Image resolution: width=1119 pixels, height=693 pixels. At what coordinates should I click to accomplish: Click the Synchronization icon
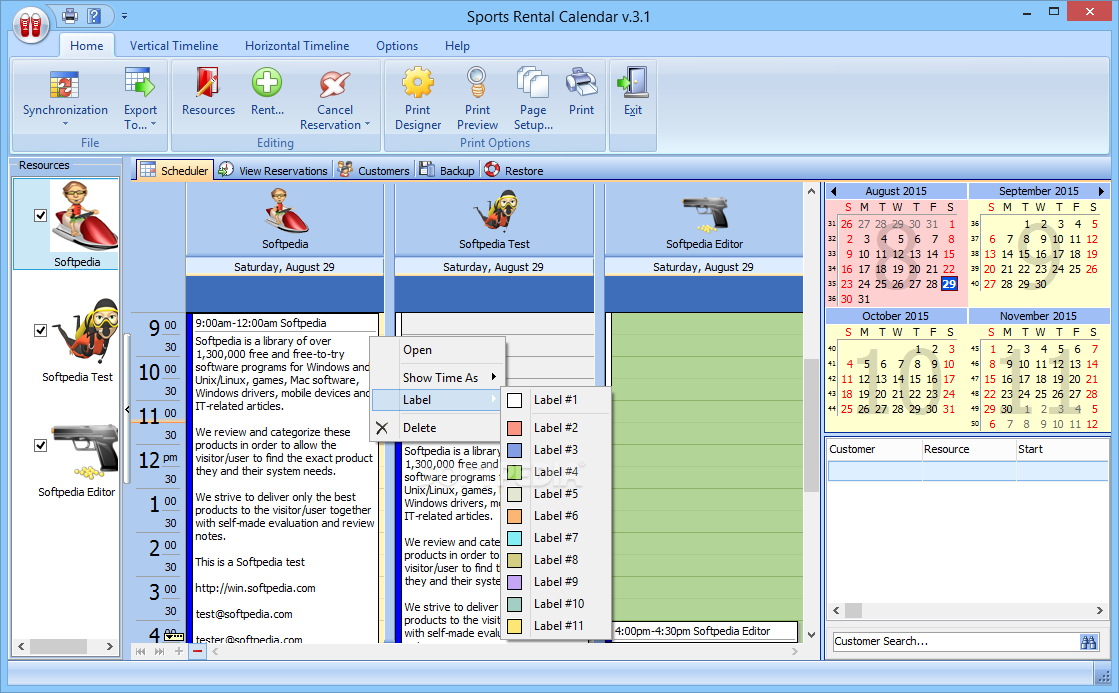(64, 85)
